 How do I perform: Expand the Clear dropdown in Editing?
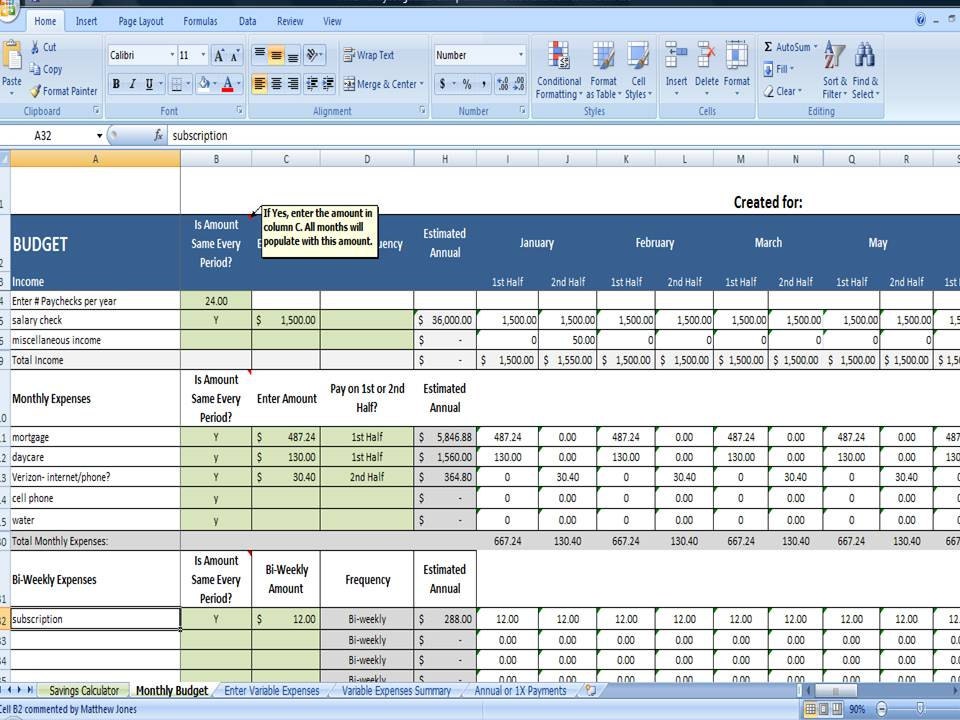point(800,91)
